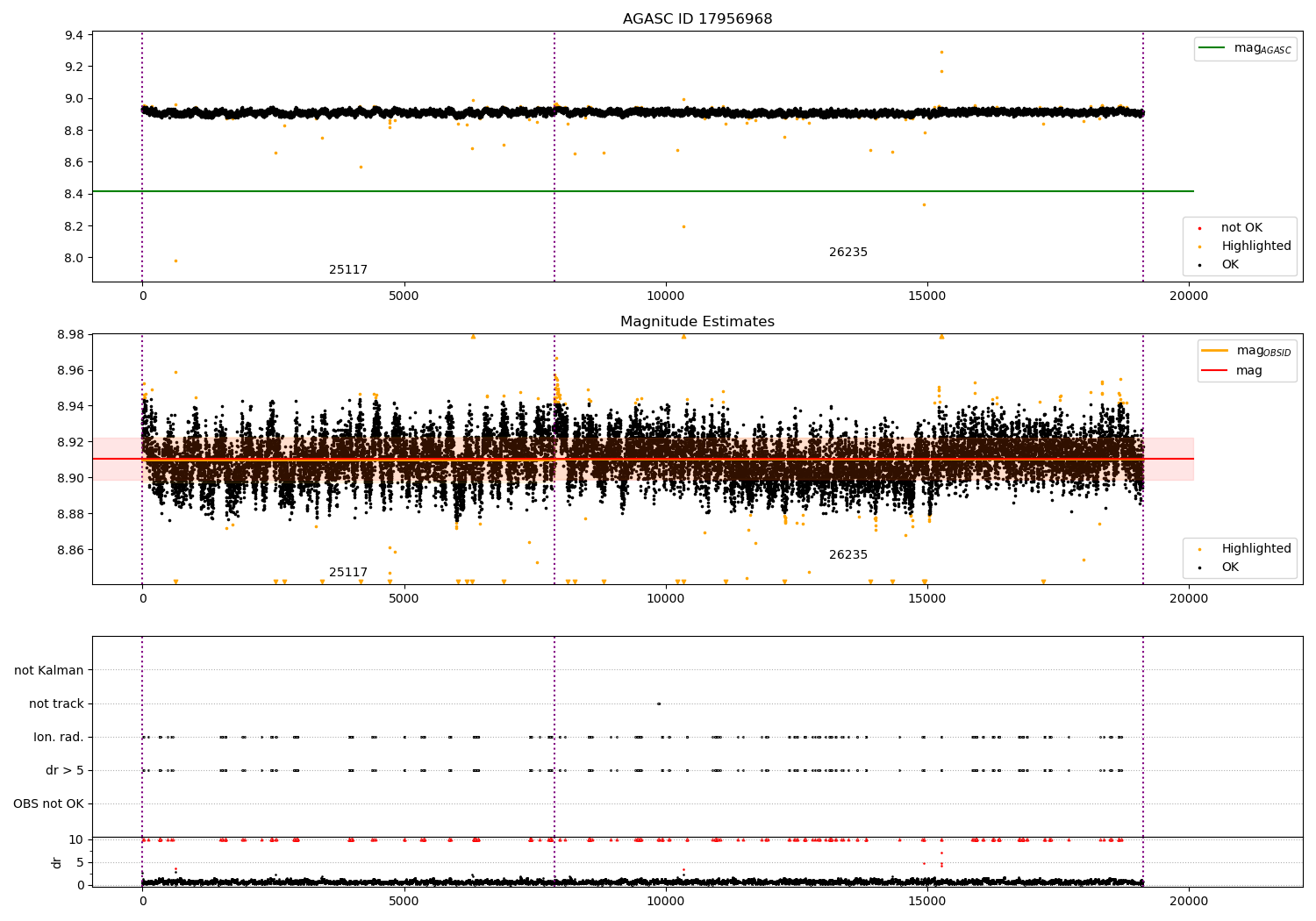This screenshot has width=1316, height=921.
Task: Click the 8.96 y-axis tick label
Action: click(71, 370)
